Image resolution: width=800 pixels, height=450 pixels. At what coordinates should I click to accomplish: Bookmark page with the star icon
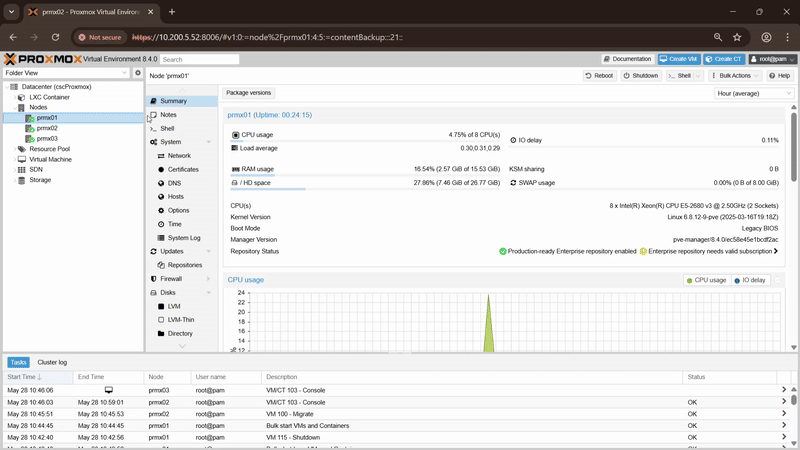(737, 37)
